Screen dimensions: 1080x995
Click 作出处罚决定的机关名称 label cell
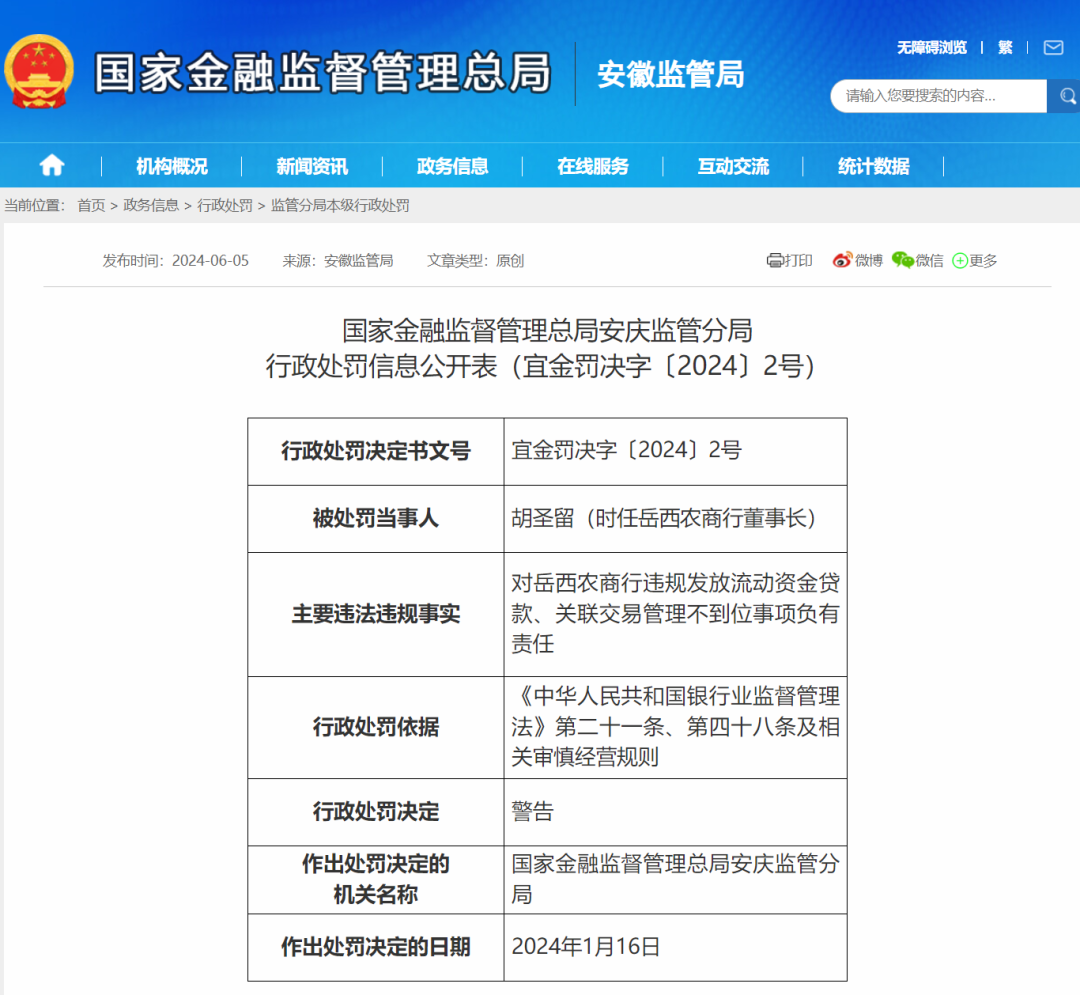375,879
